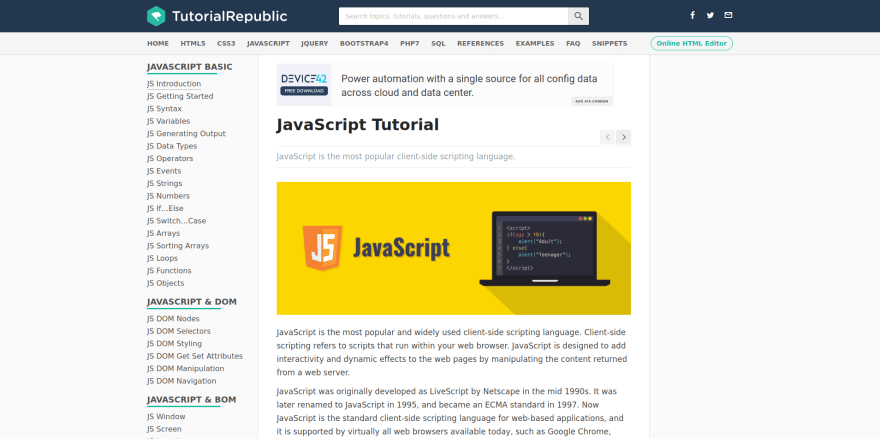This screenshot has width=880, height=439.
Task: Click the search magnifier button
Action: pos(579,16)
